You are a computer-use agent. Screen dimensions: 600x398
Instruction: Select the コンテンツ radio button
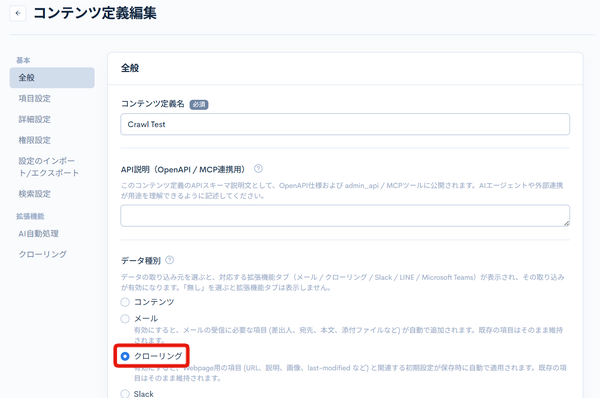point(125,302)
